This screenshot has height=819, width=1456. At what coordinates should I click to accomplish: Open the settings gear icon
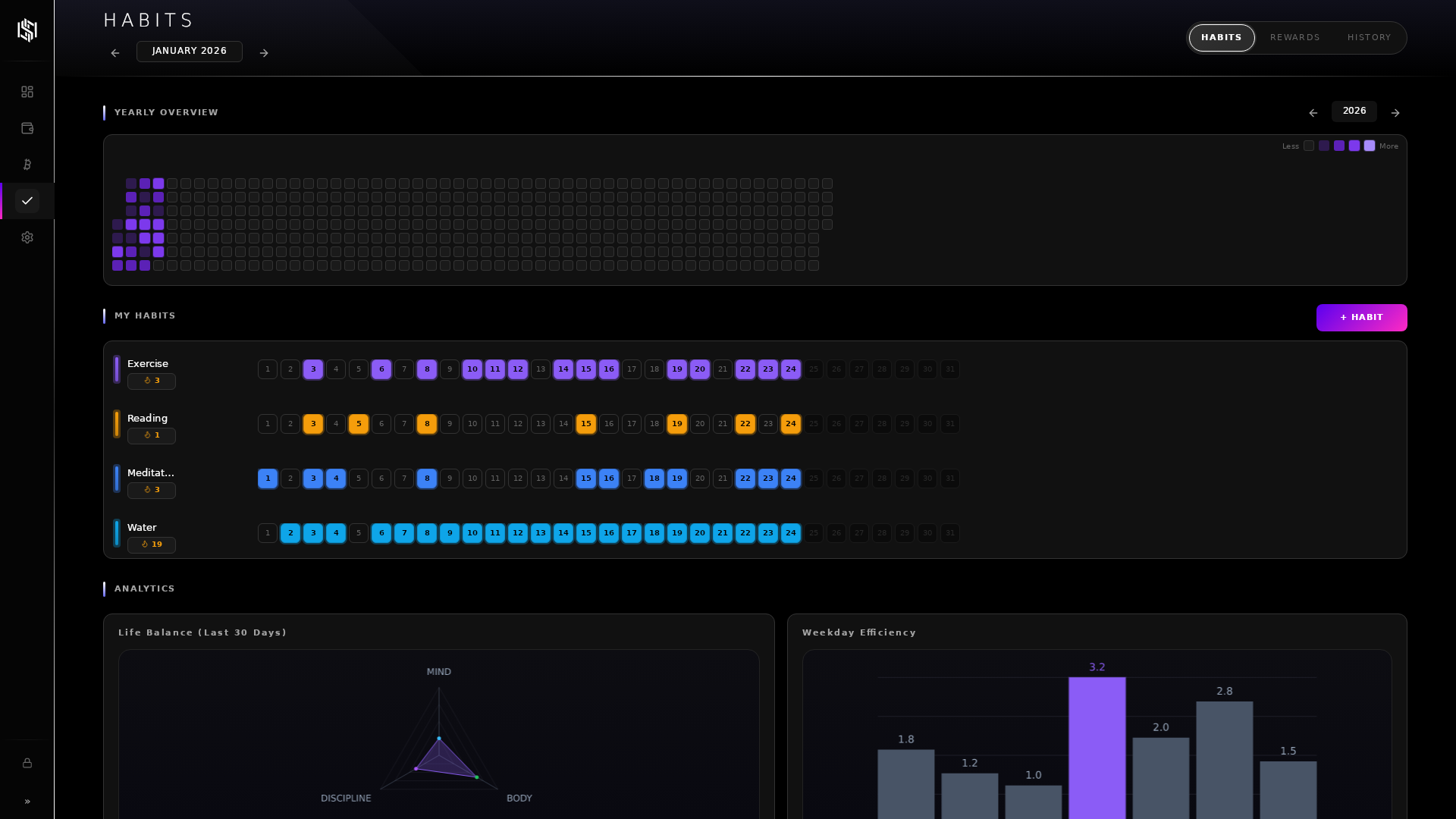pyautogui.click(x=27, y=237)
